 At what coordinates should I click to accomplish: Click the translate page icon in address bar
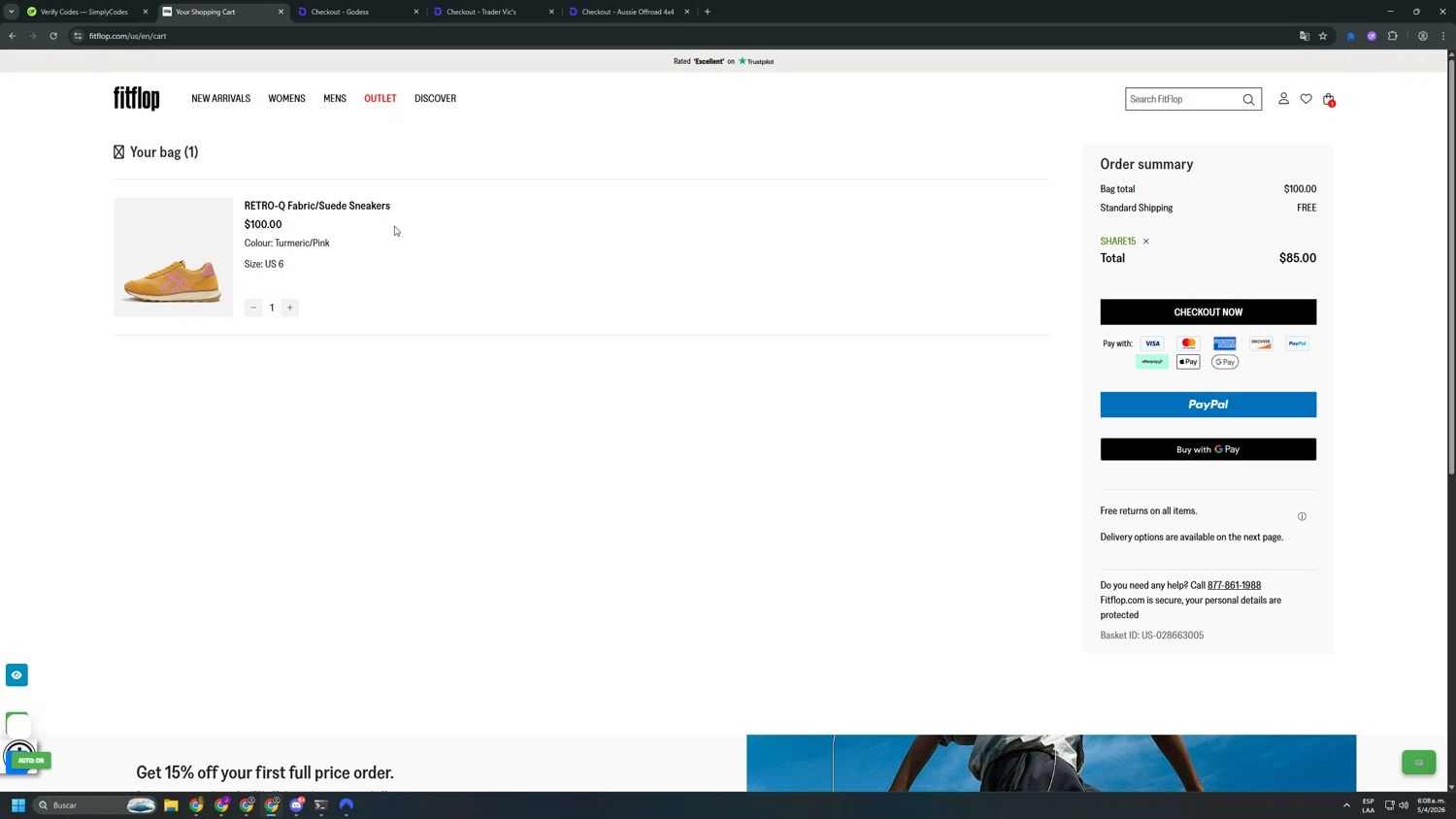click(x=1305, y=36)
